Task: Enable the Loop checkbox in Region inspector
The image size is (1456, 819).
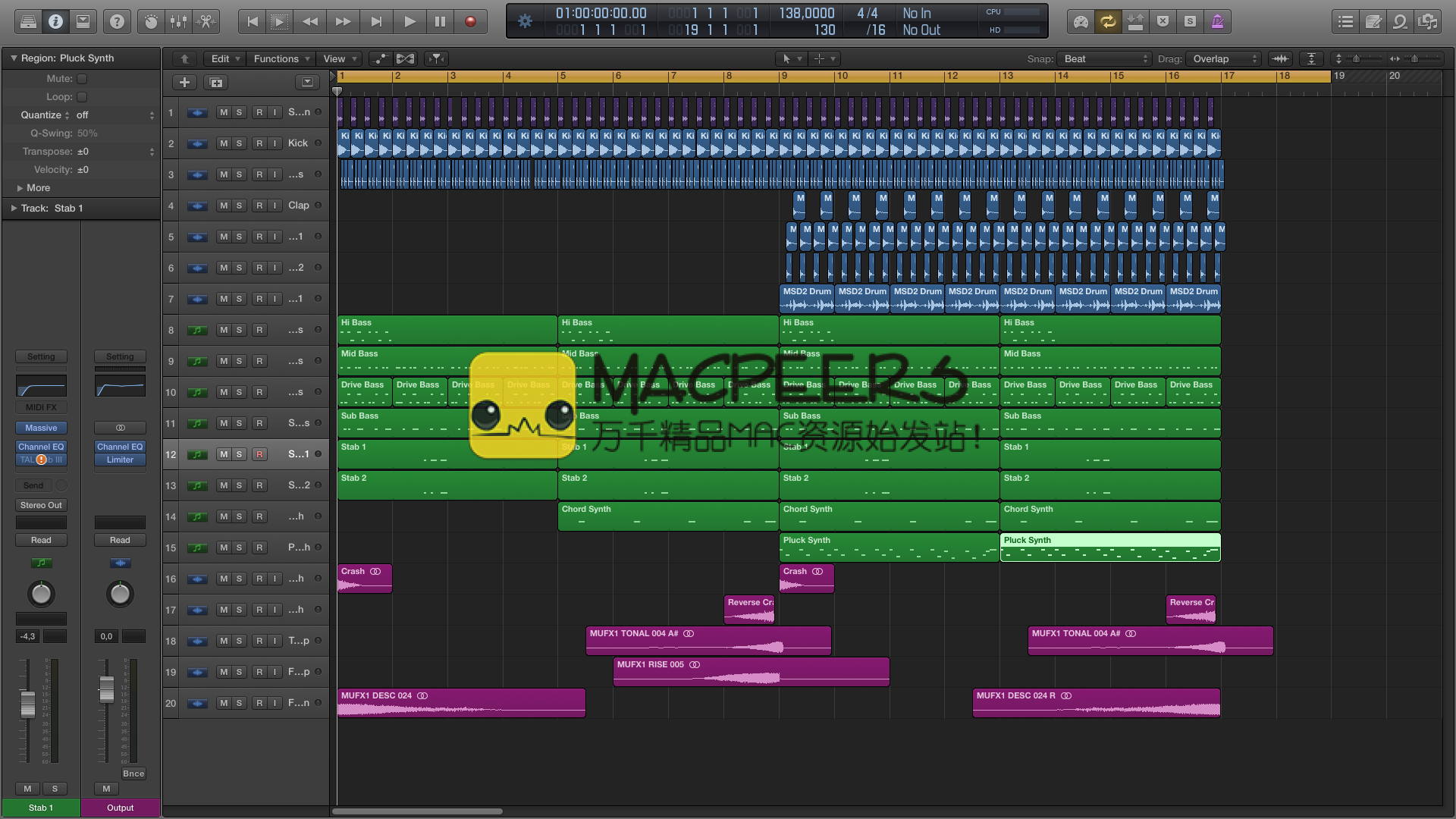Action: (82, 97)
